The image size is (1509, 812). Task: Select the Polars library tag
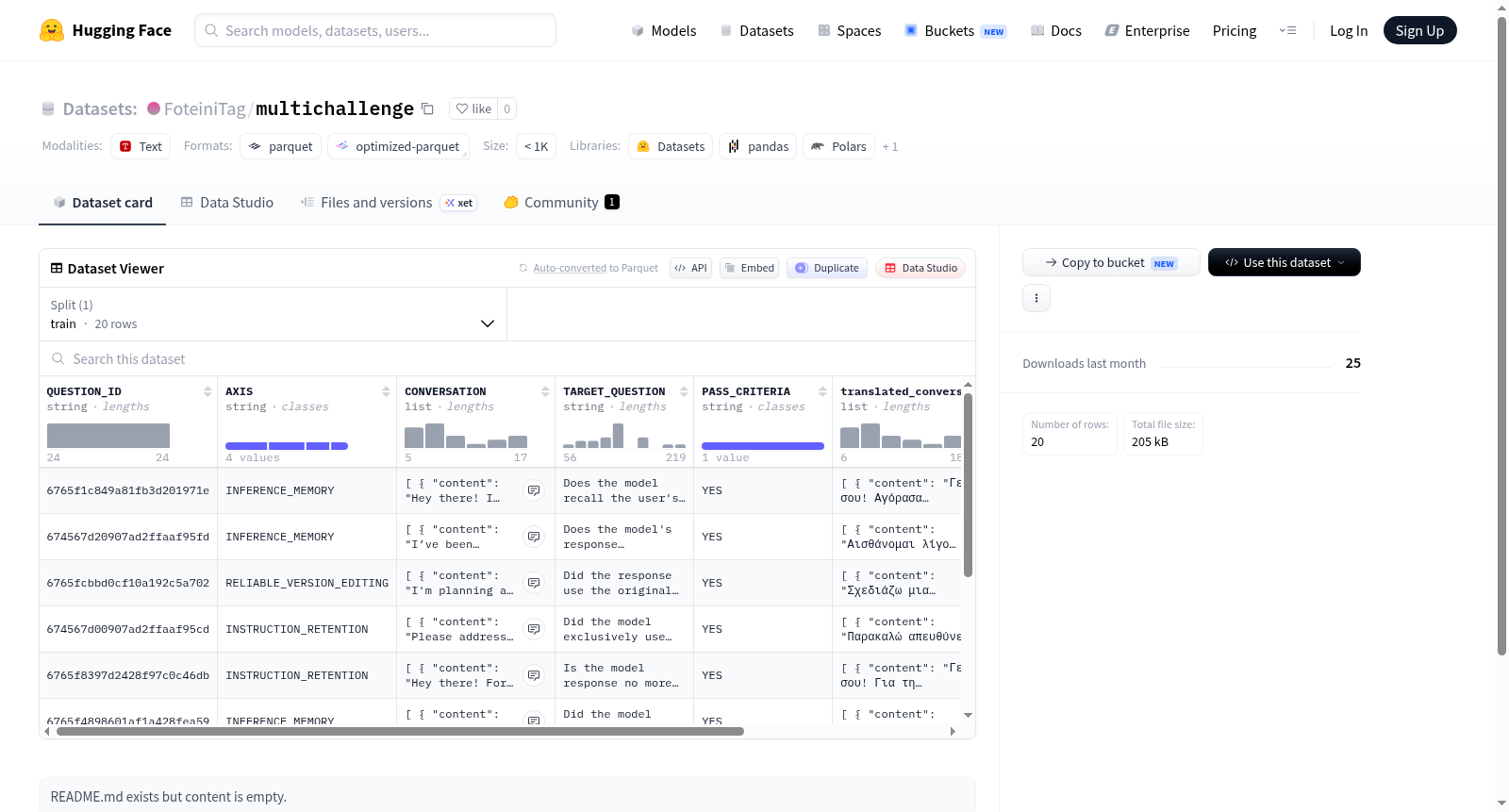pyautogui.click(x=838, y=146)
